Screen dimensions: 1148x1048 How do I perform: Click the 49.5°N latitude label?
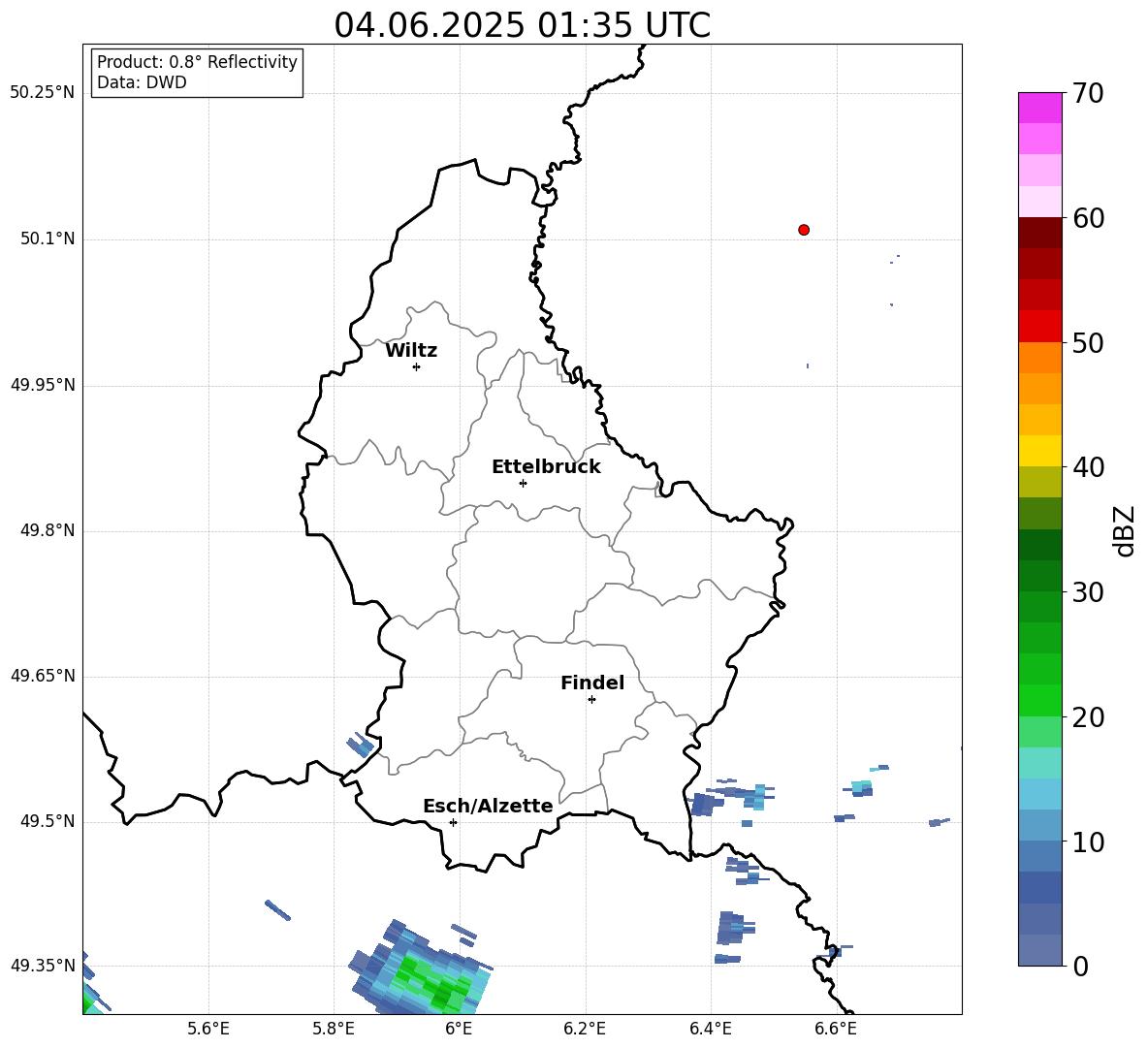48,822
